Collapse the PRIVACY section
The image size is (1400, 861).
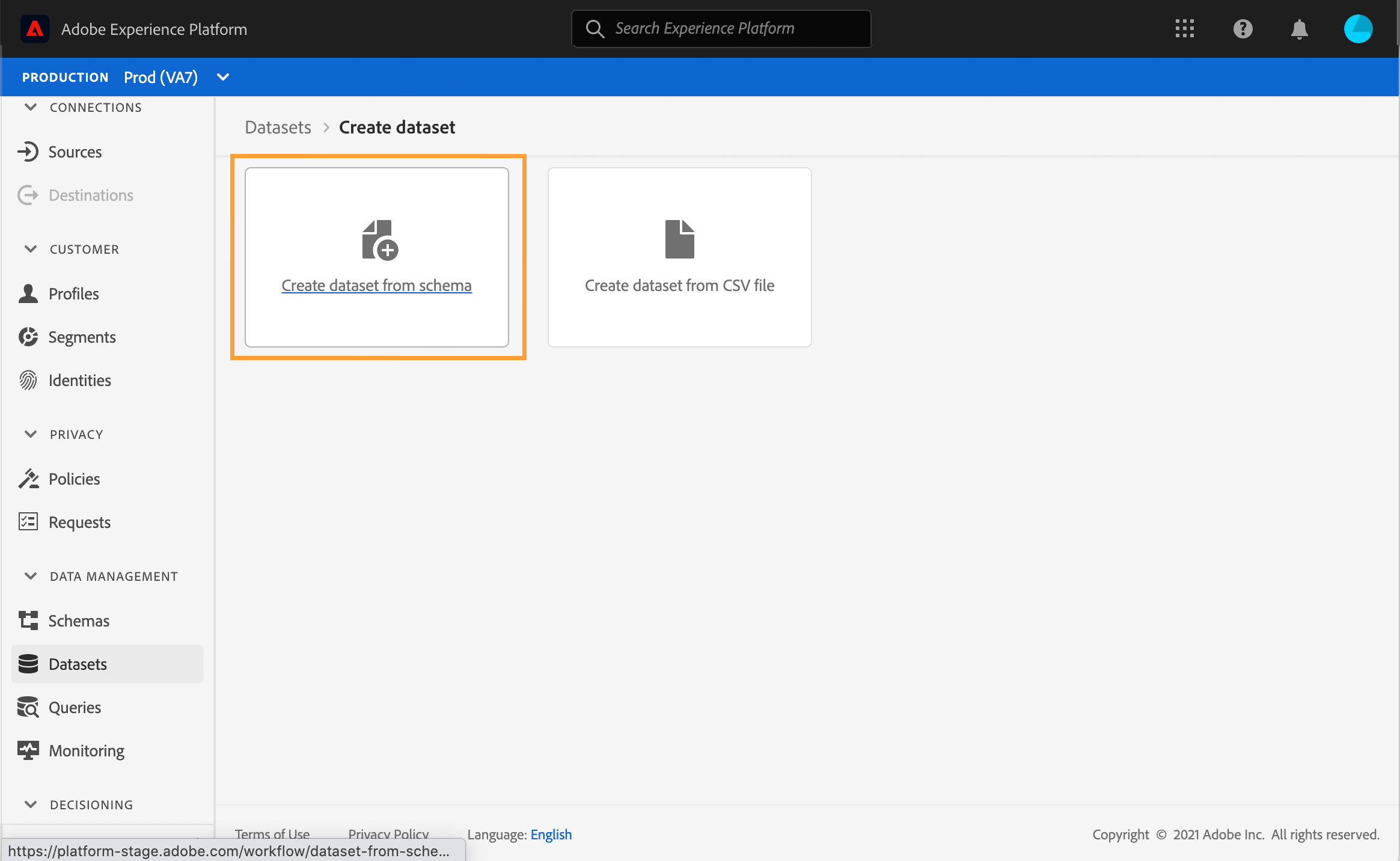pos(31,434)
